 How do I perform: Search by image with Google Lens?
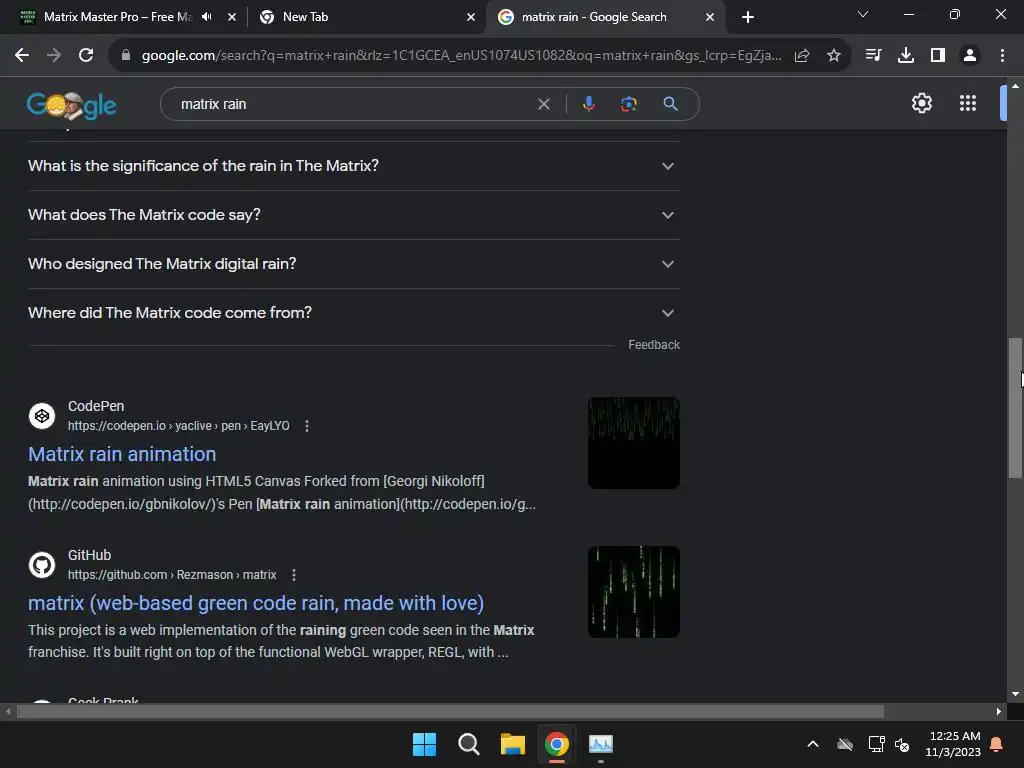(629, 104)
